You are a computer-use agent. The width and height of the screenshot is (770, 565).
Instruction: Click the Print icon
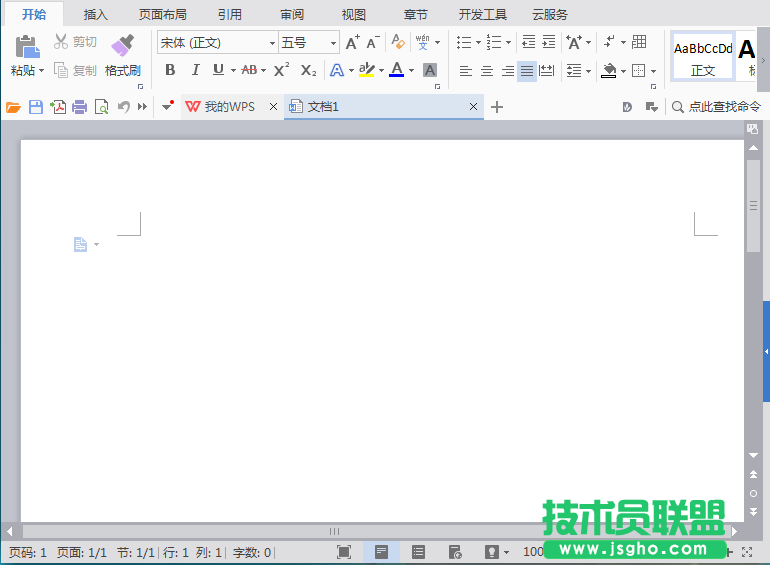80,107
